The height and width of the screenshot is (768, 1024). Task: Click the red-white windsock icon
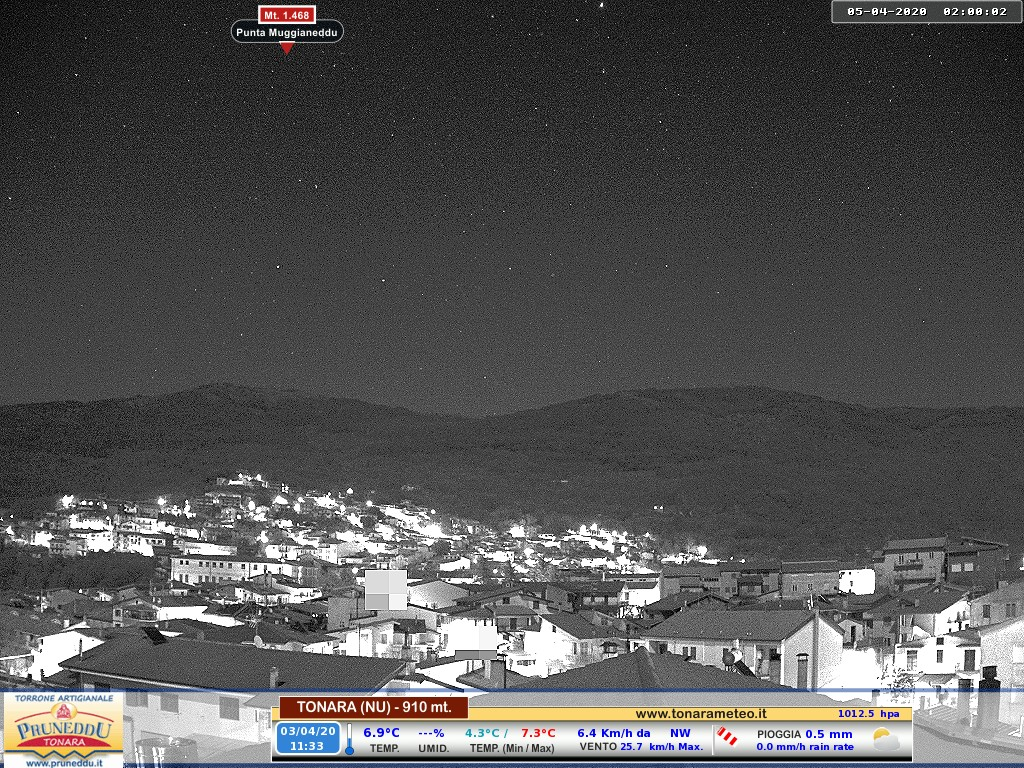[x=727, y=737]
